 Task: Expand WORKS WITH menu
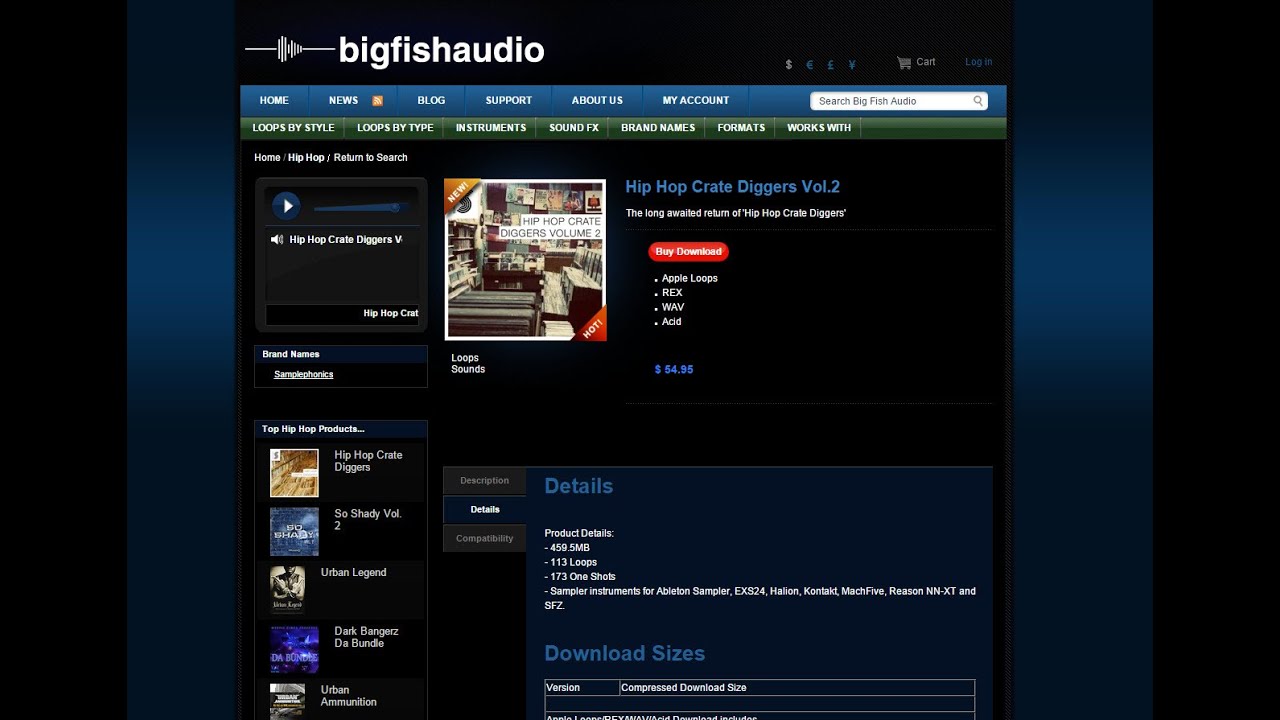819,128
